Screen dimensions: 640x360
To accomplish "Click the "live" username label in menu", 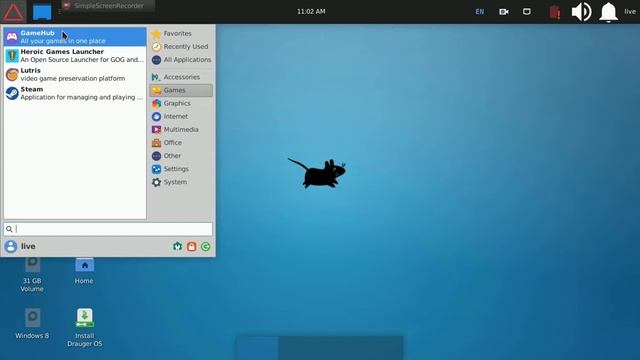I will (28, 246).
